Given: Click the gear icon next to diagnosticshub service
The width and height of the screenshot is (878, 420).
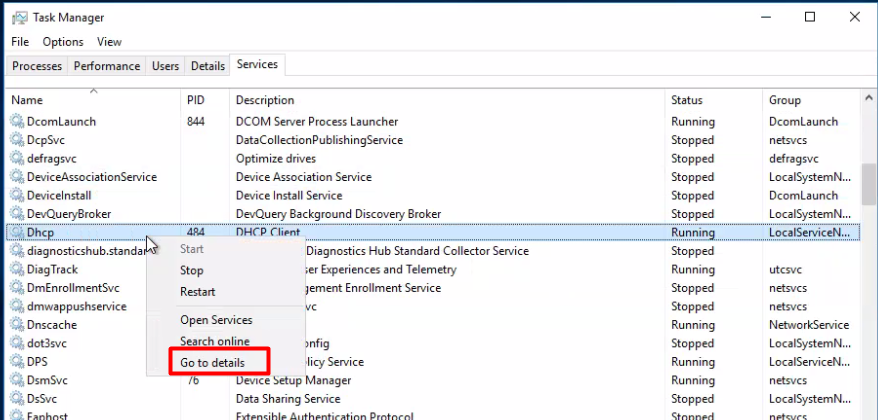Looking at the screenshot, I should point(18,251).
